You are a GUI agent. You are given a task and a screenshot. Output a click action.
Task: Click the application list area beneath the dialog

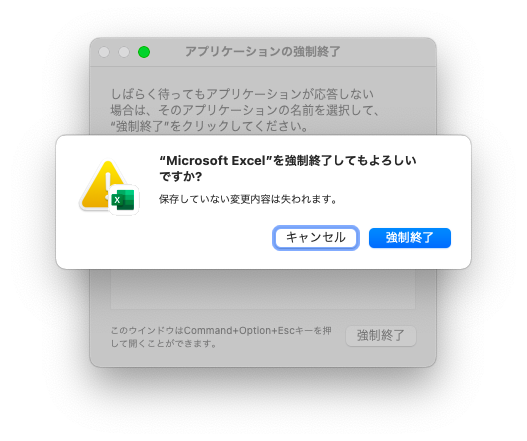[263, 289]
